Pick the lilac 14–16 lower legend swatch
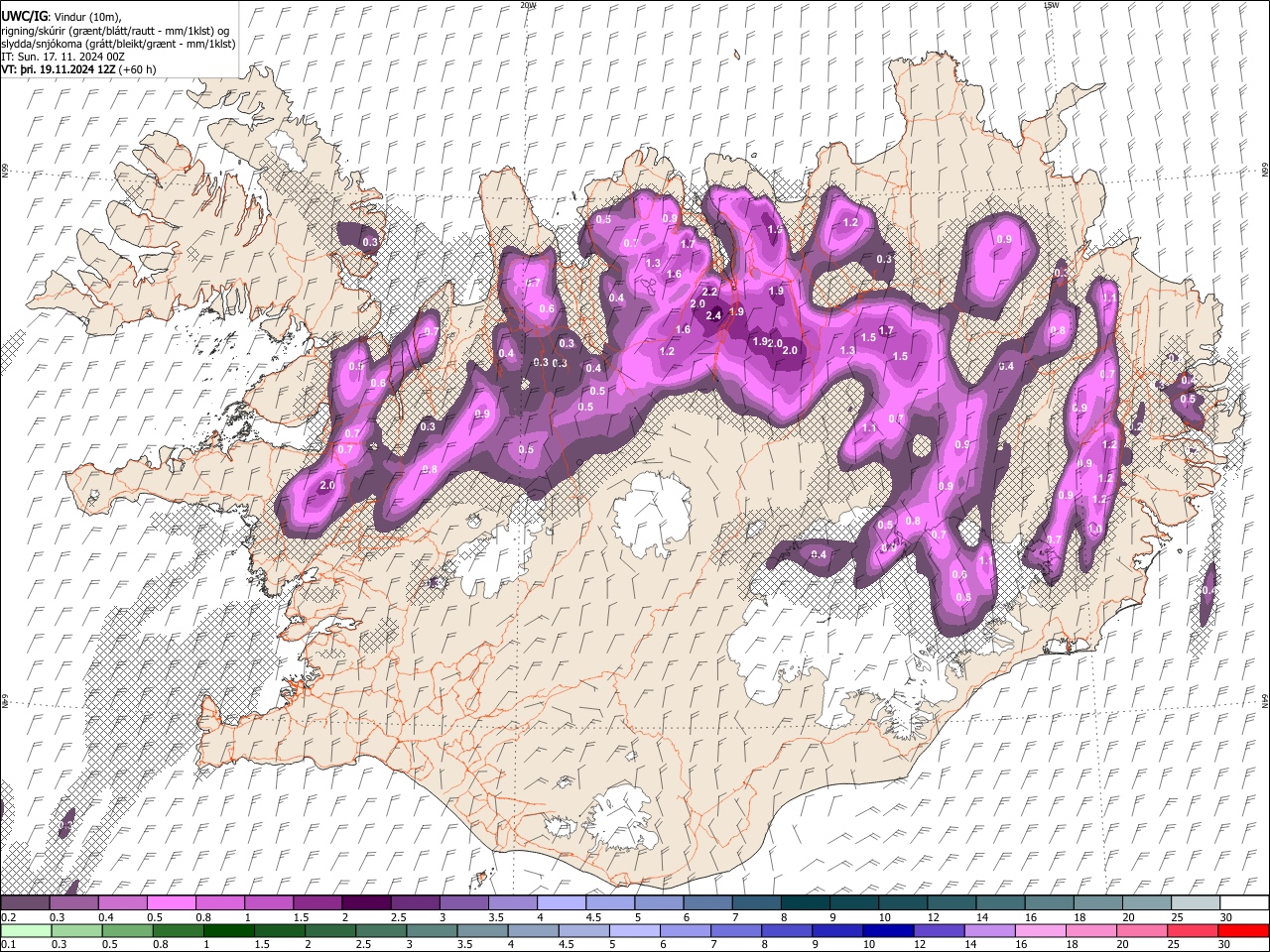This screenshot has width=1270, height=952. coord(989,930)
